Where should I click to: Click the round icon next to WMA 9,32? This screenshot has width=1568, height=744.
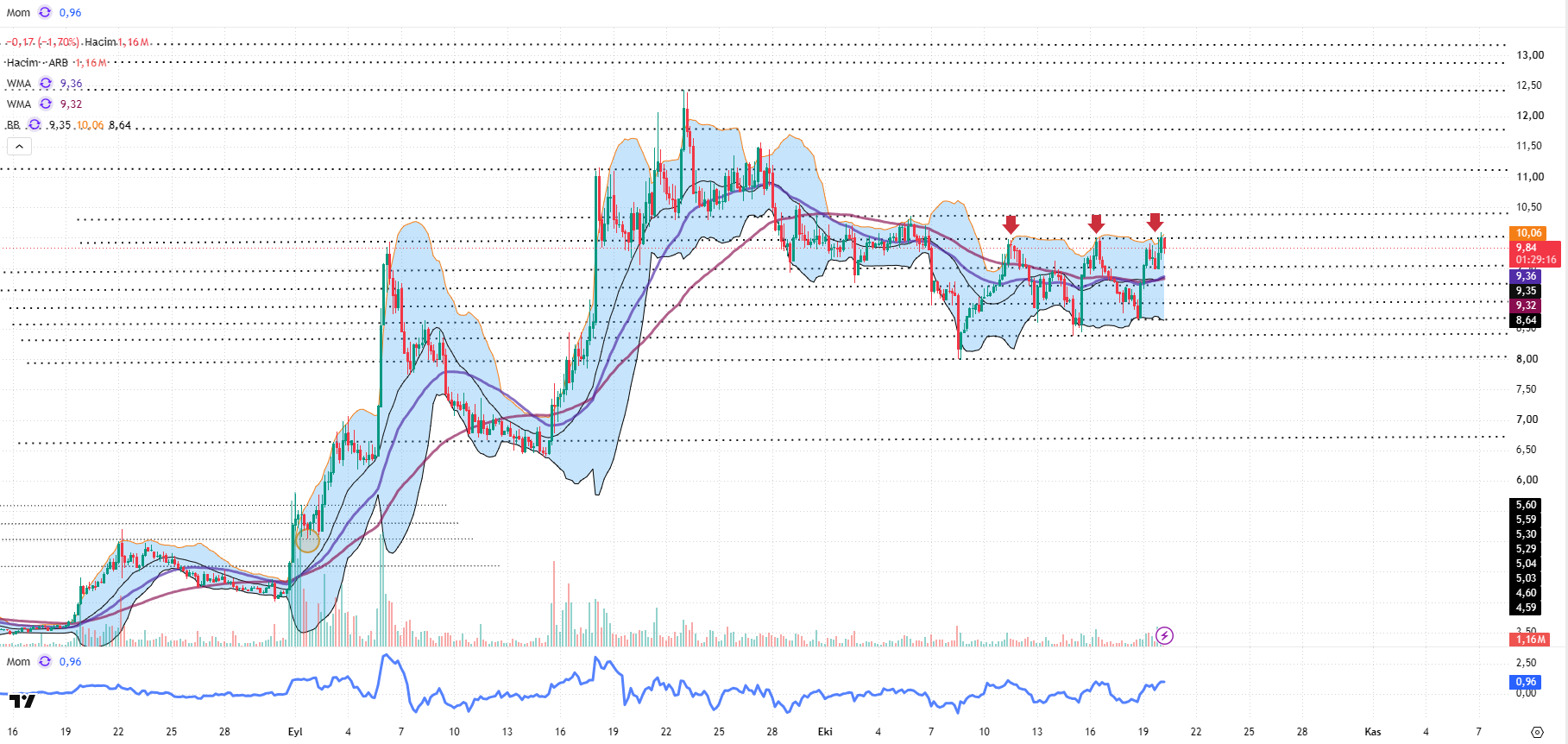pos(46,104)
